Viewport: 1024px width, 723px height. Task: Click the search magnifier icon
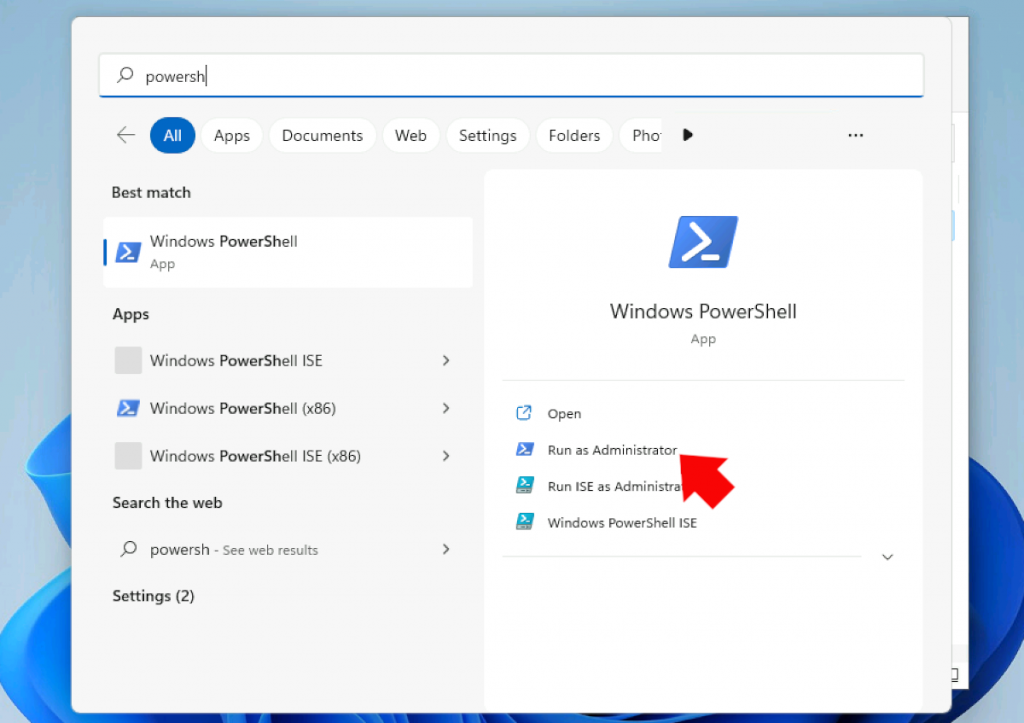pyautogui.click(x=123, y=75)
